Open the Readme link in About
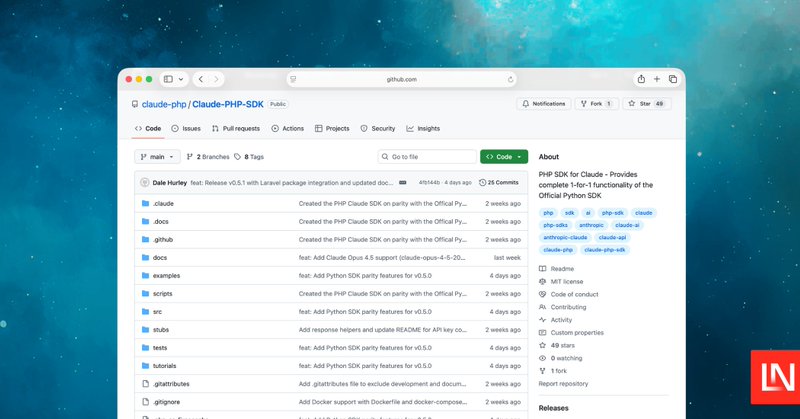 (557, 269)
